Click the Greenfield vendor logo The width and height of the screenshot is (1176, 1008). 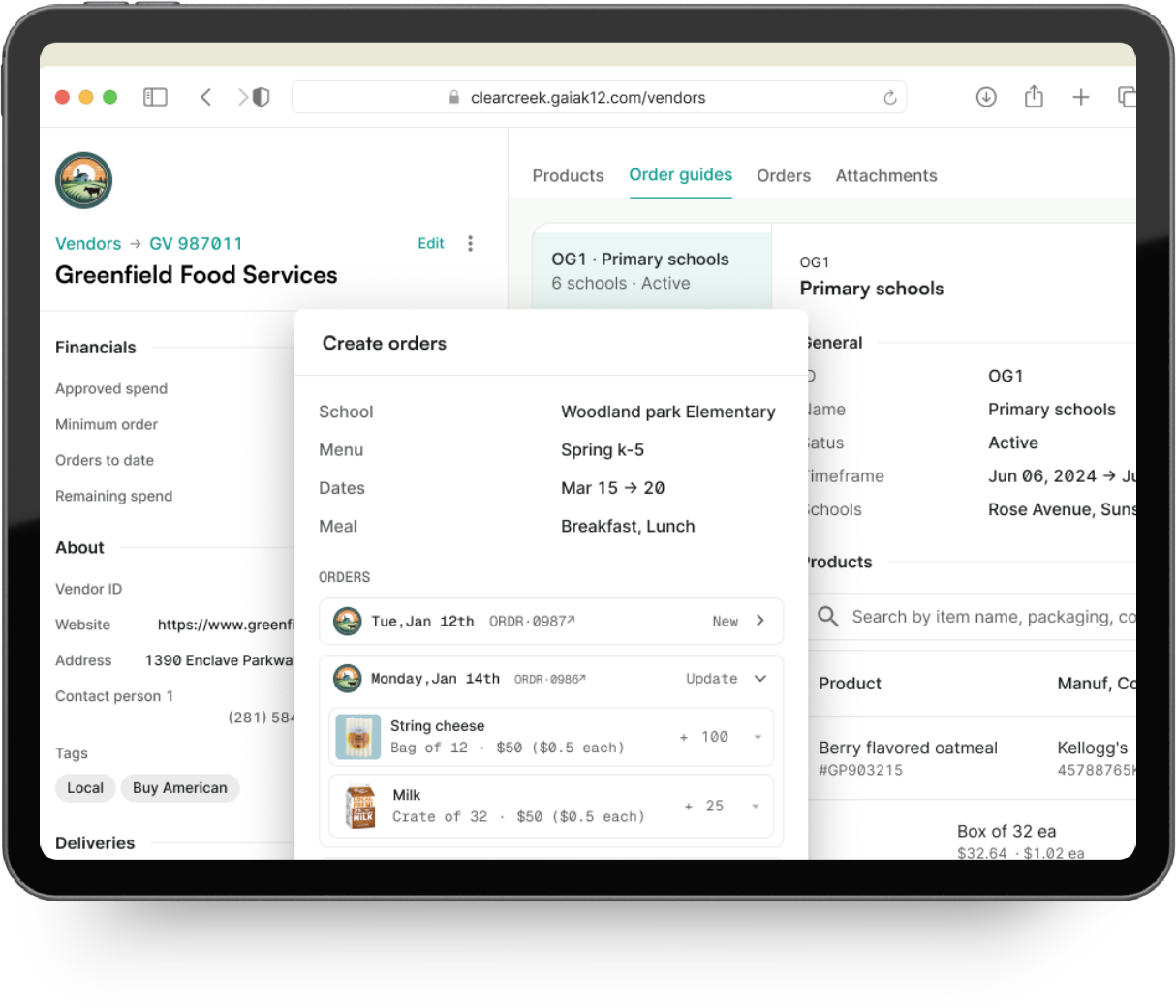(83, 180)
